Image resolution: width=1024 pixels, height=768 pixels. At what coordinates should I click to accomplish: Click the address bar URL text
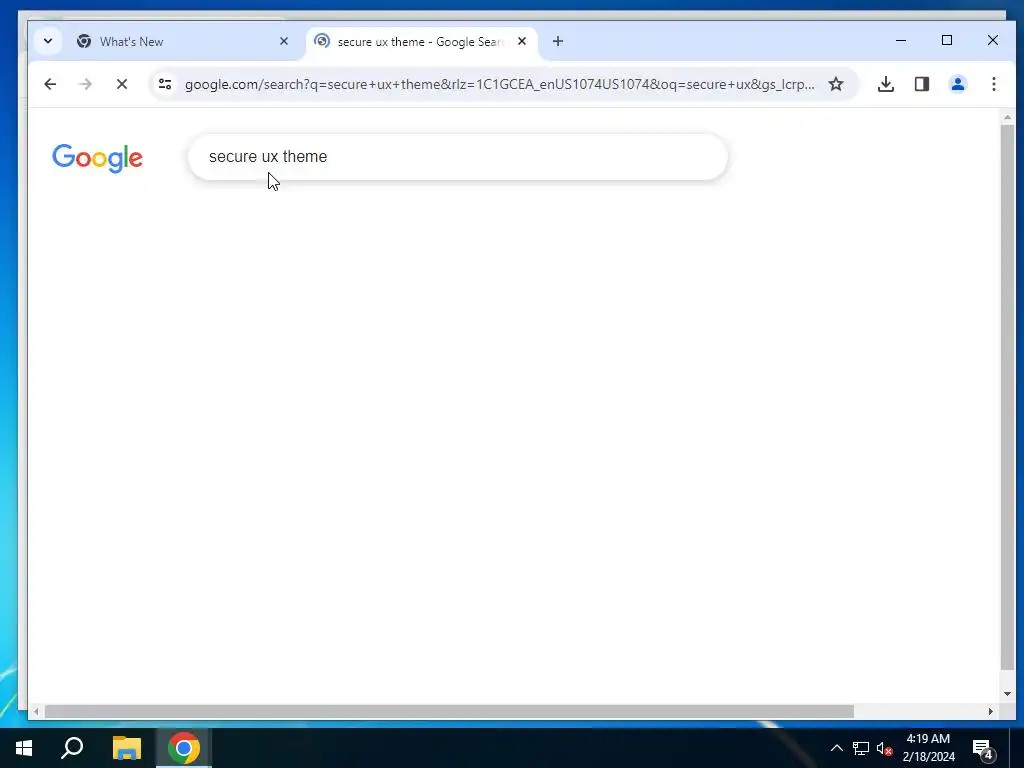click(500, 84)
